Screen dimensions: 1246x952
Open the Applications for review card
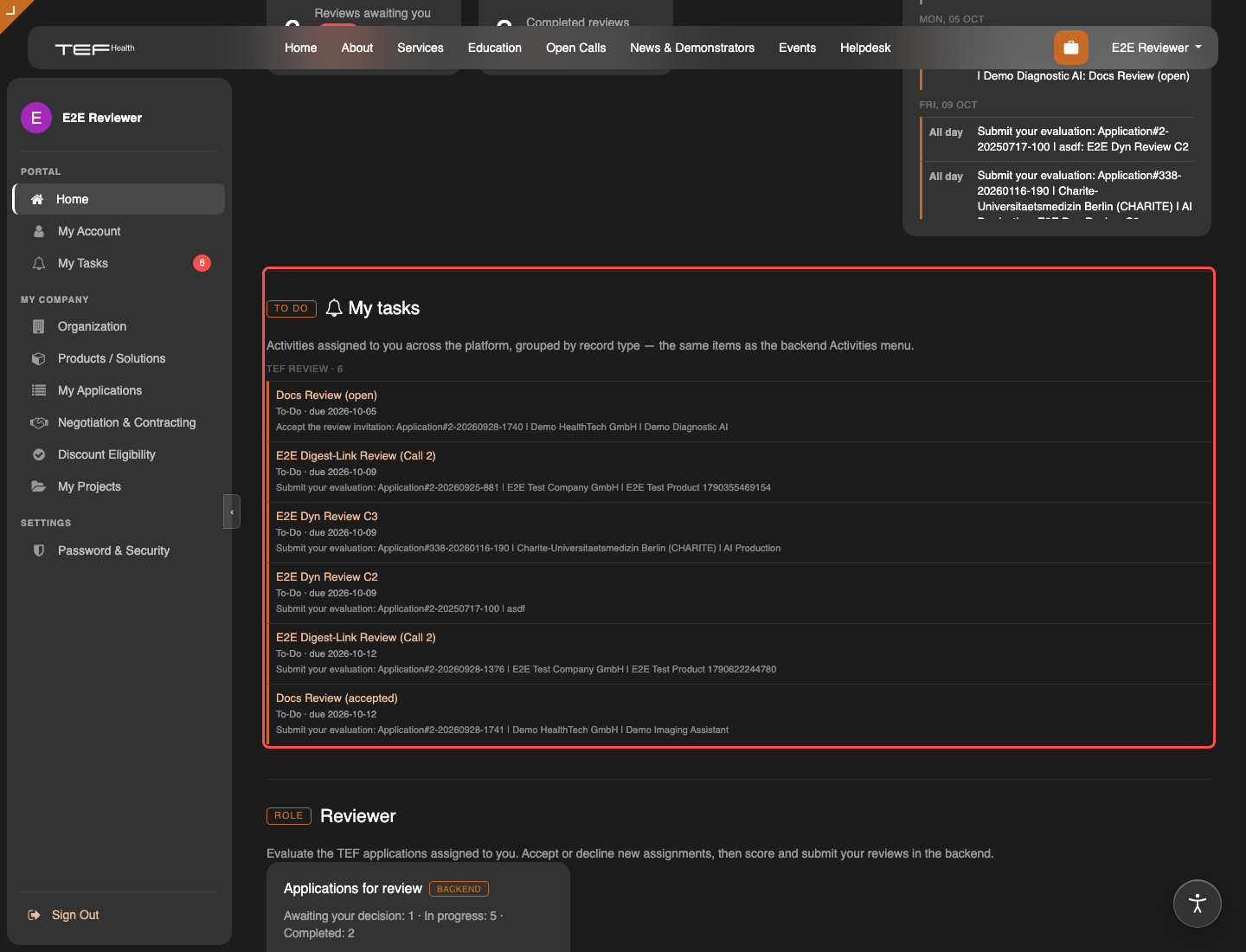(x=418, y=909)
